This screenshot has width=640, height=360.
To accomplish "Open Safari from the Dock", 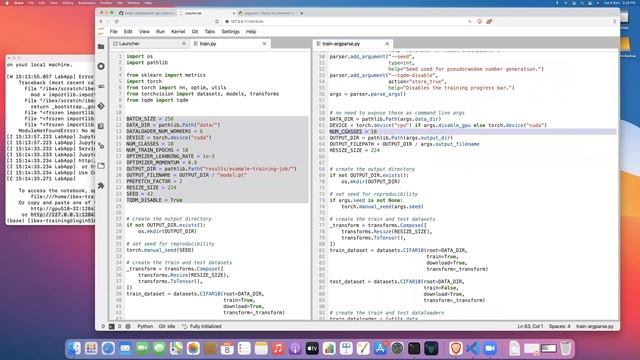I will tap(108, 348).
